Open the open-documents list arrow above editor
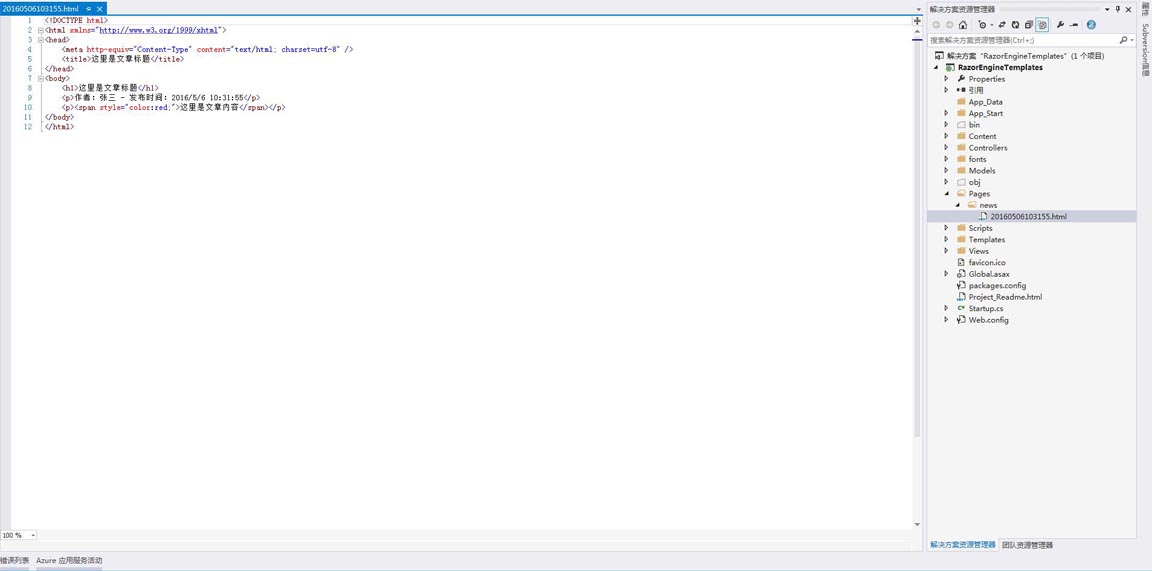This screenshot has width=1152, height=571. [x=918, y=10]
